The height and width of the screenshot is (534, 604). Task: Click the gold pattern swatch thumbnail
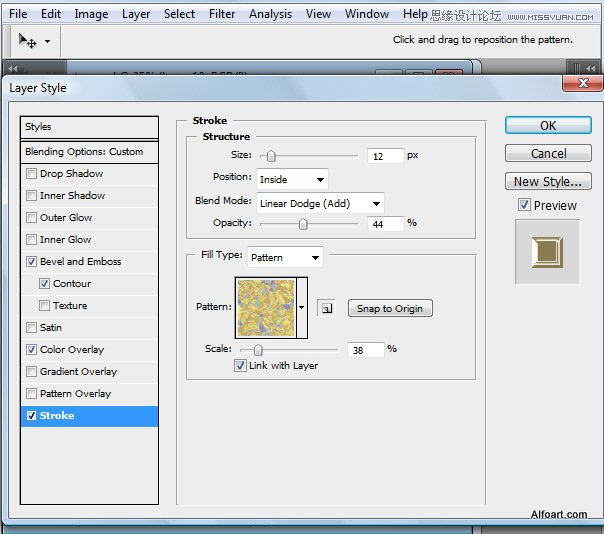266,308
